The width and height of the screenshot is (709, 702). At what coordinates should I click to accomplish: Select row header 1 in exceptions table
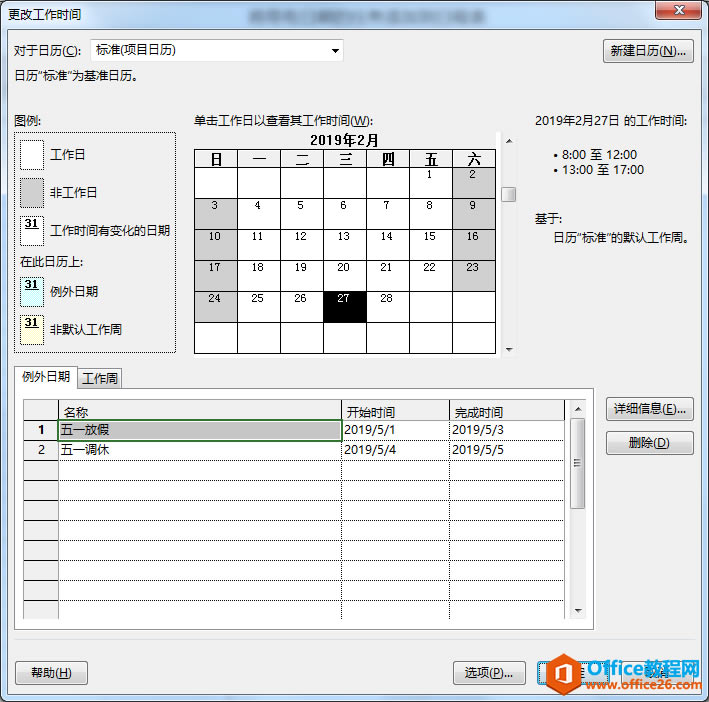click(41, 430)
